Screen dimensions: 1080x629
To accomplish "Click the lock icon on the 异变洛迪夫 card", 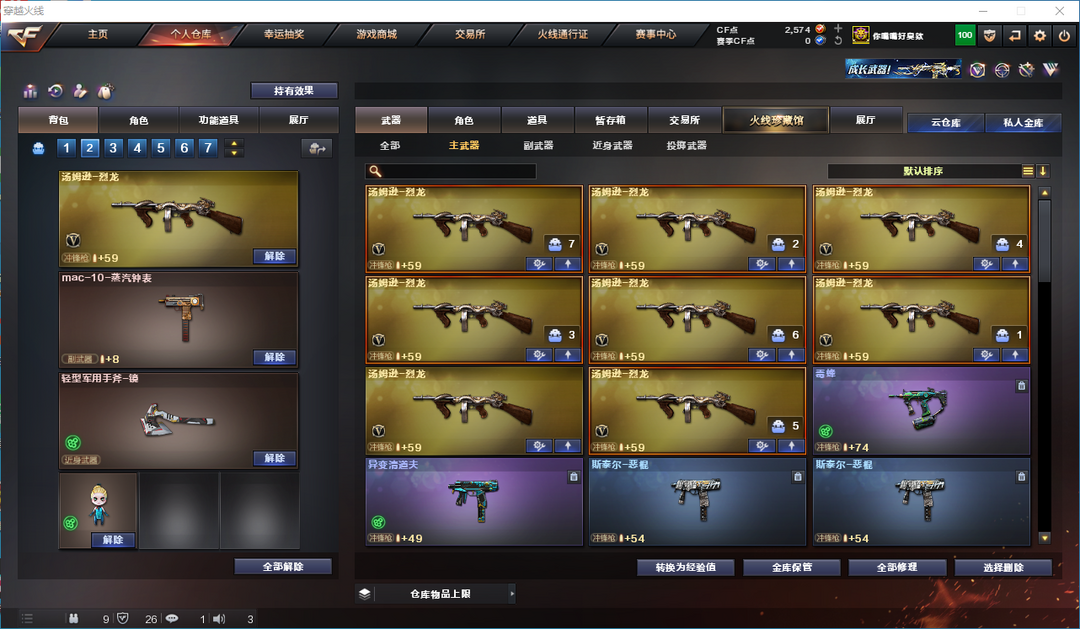I will click(x=573, y=477).
